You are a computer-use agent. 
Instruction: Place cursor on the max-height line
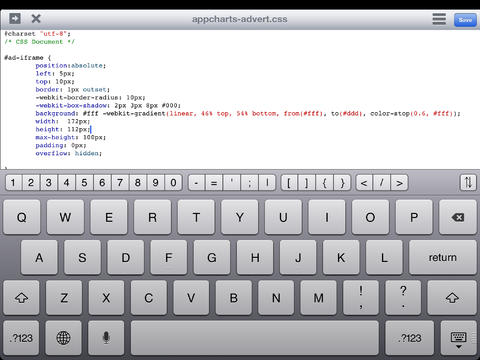pos(71,137)
